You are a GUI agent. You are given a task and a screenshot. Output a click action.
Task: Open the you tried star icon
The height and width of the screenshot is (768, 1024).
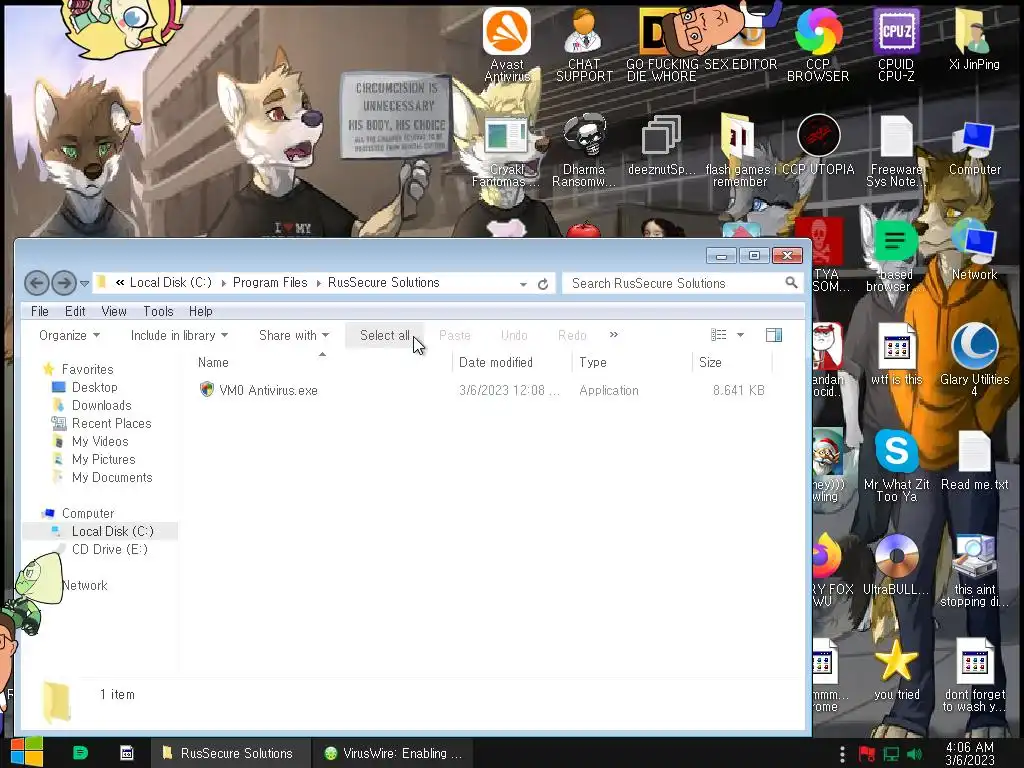pos(896,670)
